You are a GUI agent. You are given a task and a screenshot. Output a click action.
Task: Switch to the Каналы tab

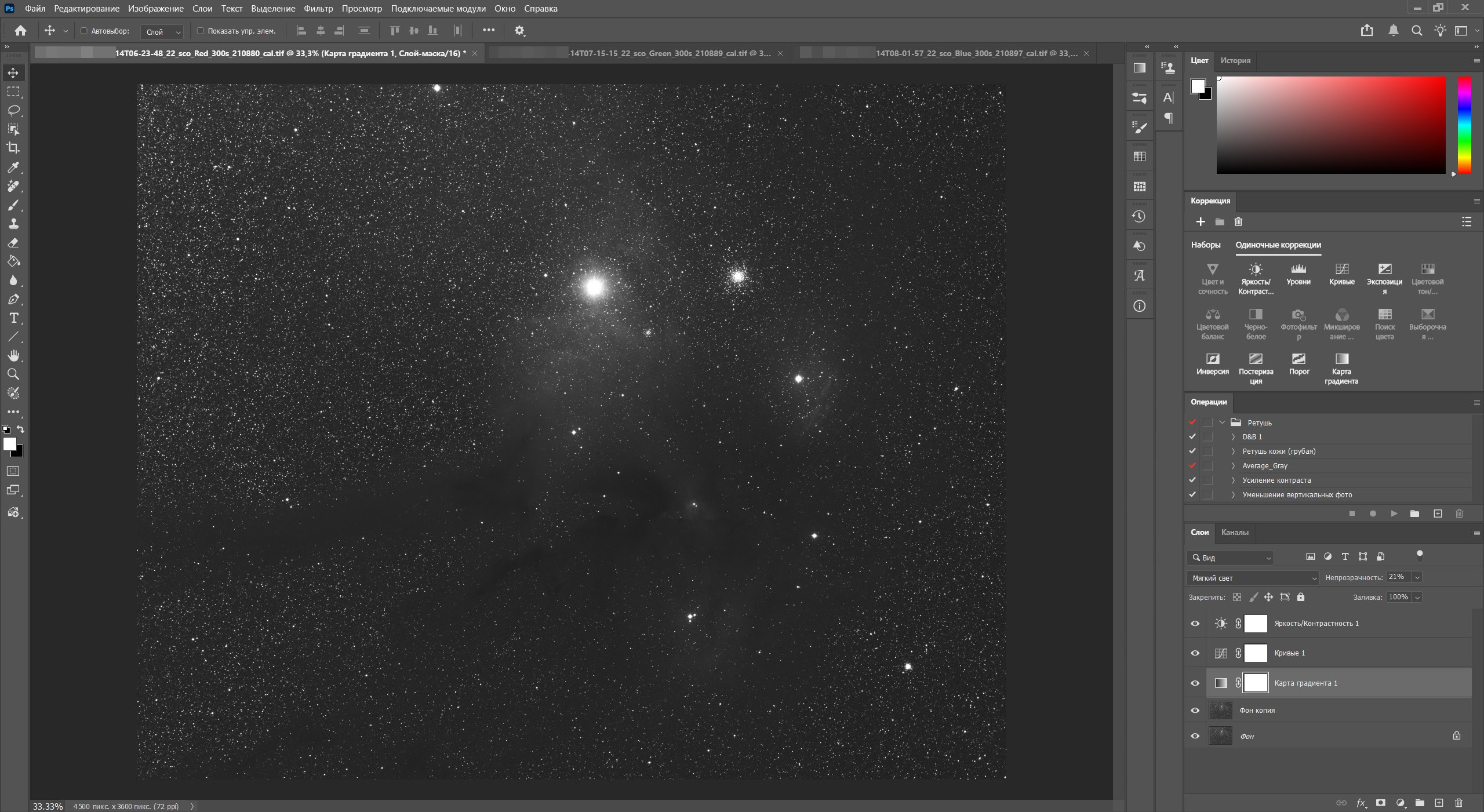click(1235, 533)
